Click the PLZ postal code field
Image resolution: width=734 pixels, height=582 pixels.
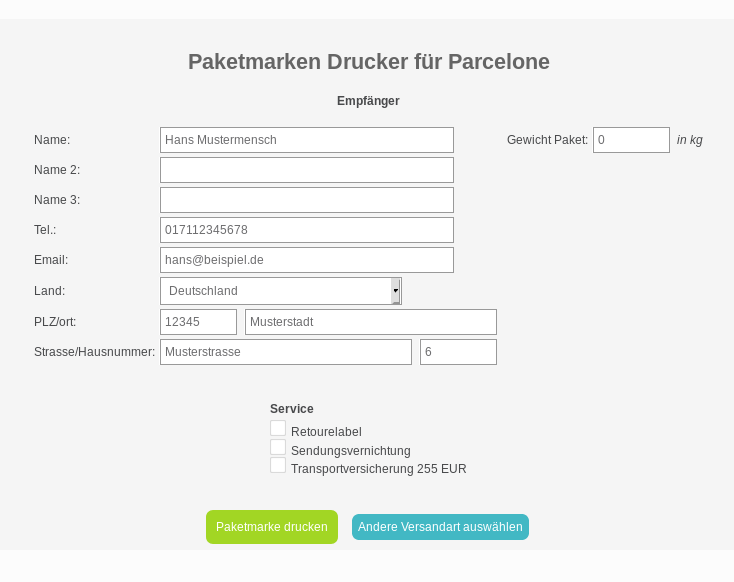click(x=198, y=322)
